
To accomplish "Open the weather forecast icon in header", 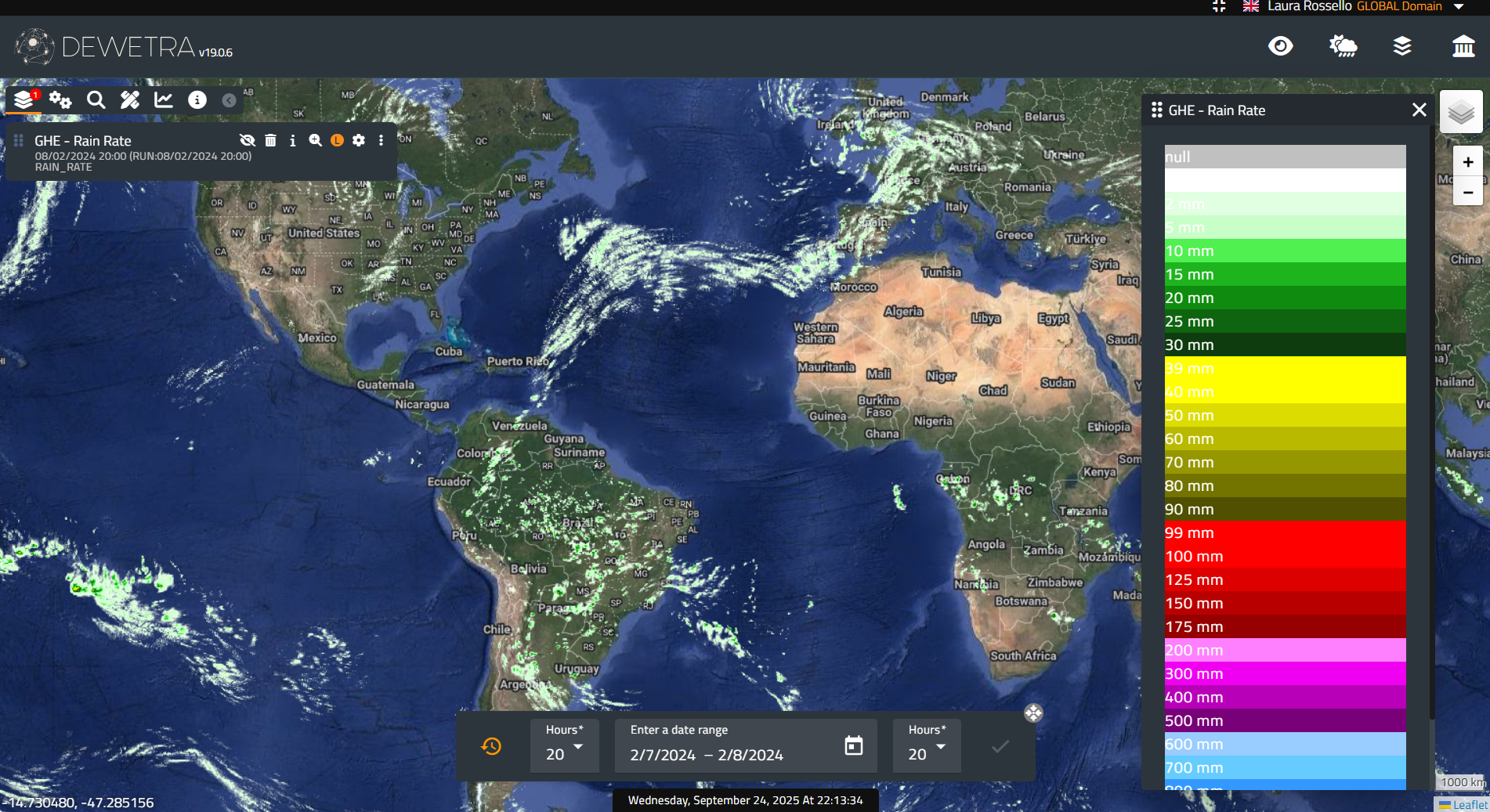I will tap(1343, 47).
